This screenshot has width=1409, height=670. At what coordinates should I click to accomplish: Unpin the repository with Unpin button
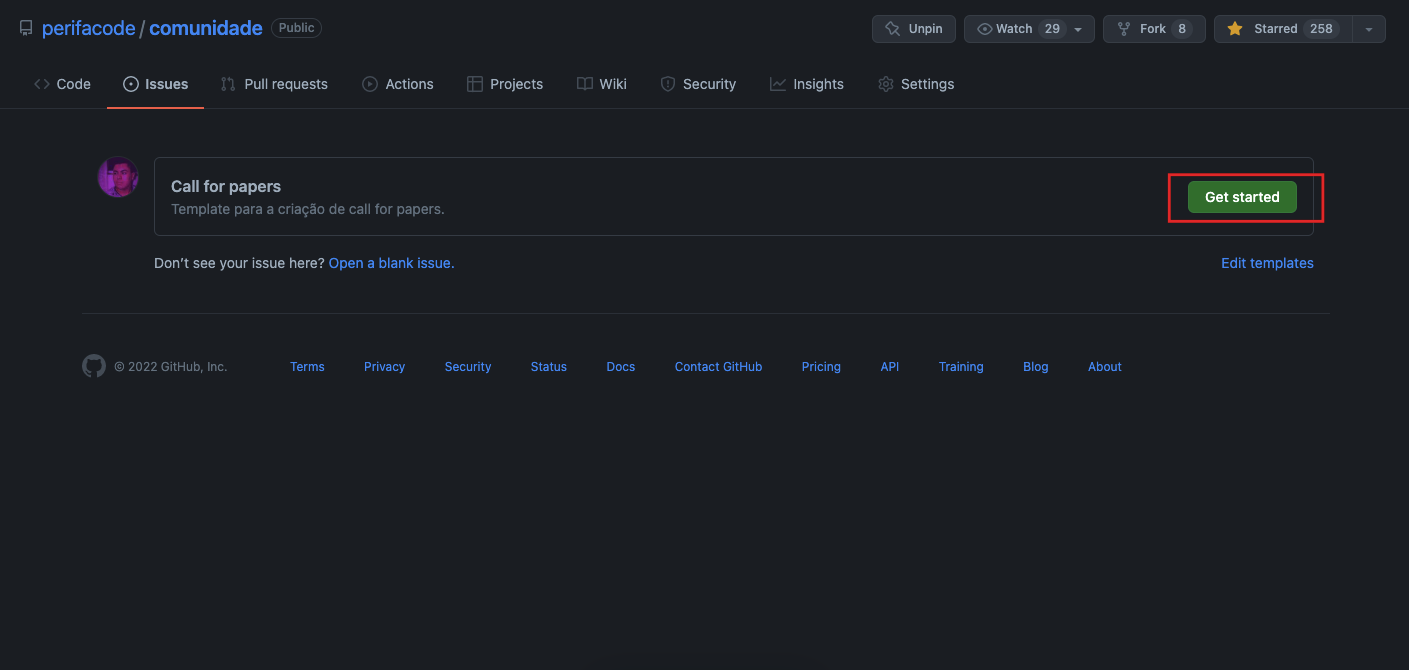click(x=914, y=29)
